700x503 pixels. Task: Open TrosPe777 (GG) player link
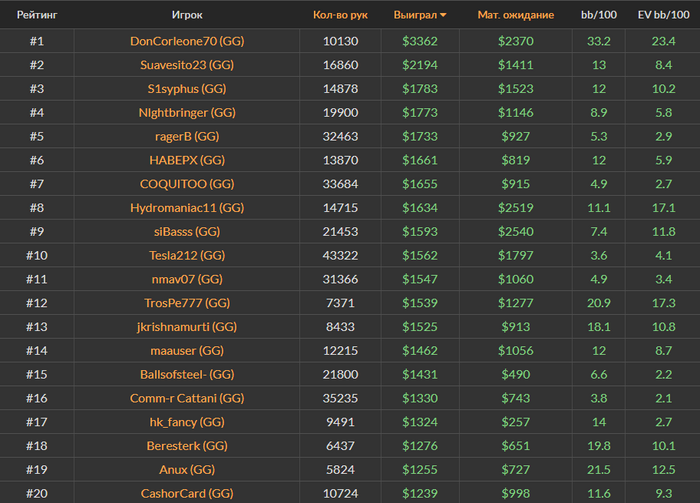point(187,303)
